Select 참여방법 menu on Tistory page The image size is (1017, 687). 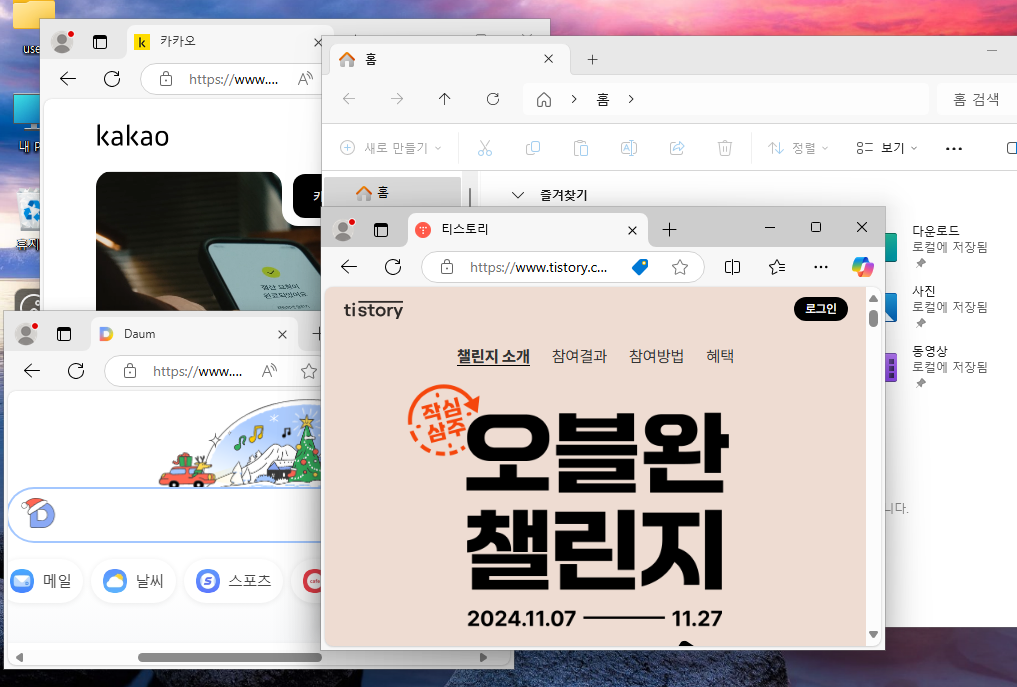[x=656, y=356]
